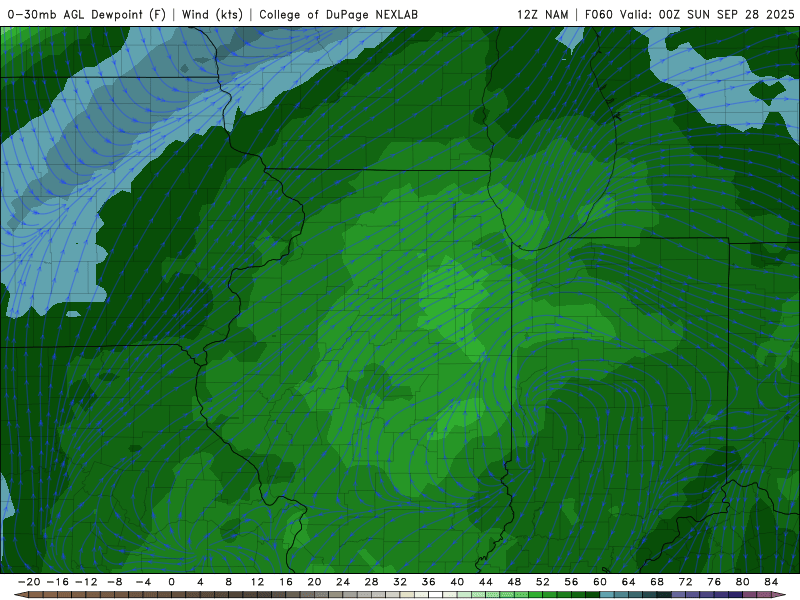Screen dimensions: 800x600
Task: Click the 24 value on the color scale
Action: [x=343, y=582]
